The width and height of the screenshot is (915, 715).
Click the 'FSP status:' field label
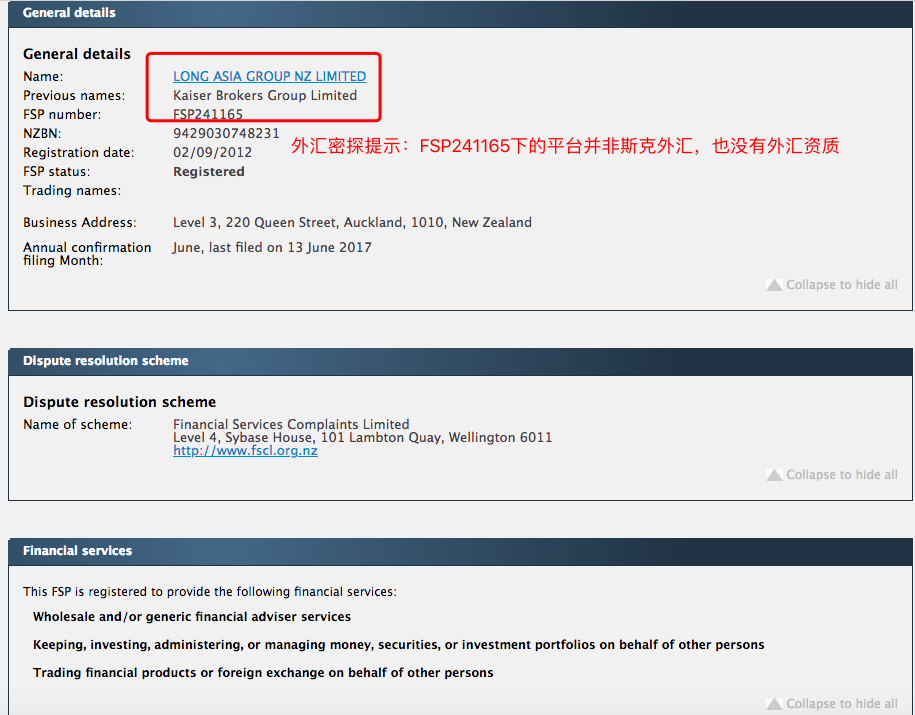click(57, 172)
